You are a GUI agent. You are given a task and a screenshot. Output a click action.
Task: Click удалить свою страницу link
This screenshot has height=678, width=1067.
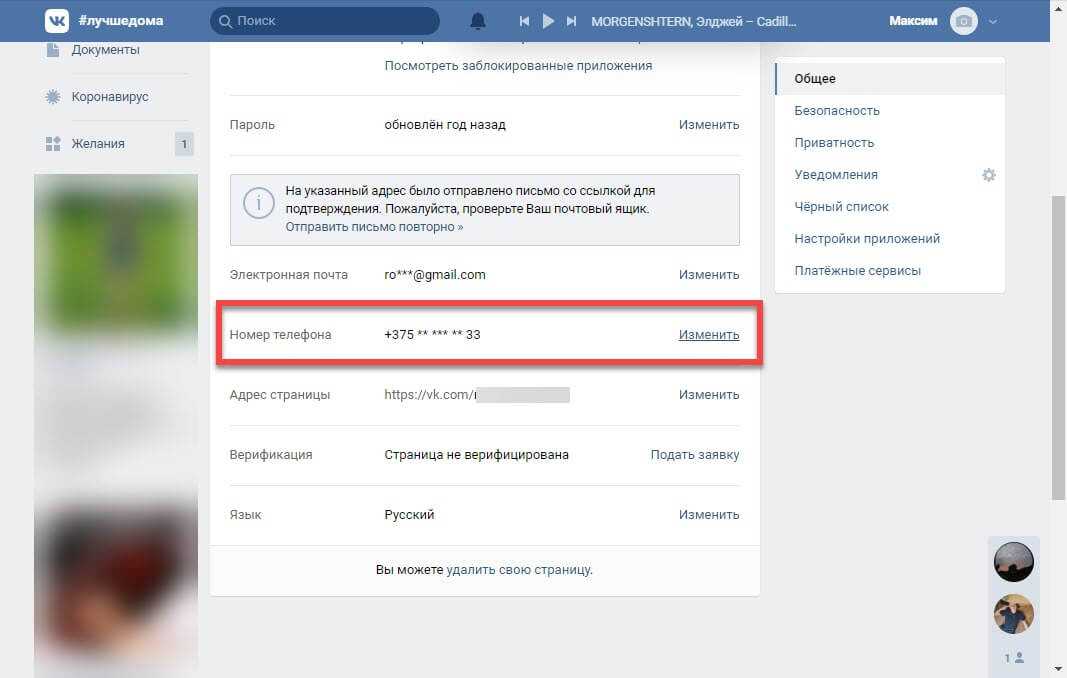[x=519, y=569]
